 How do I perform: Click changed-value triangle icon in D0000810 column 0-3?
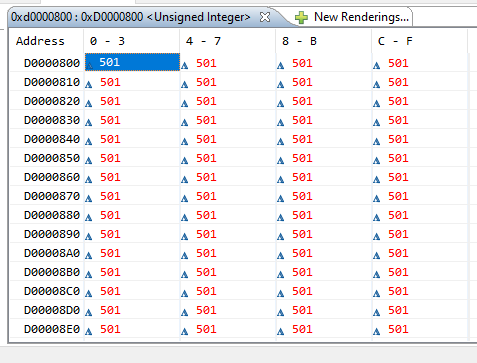point(89,85)
